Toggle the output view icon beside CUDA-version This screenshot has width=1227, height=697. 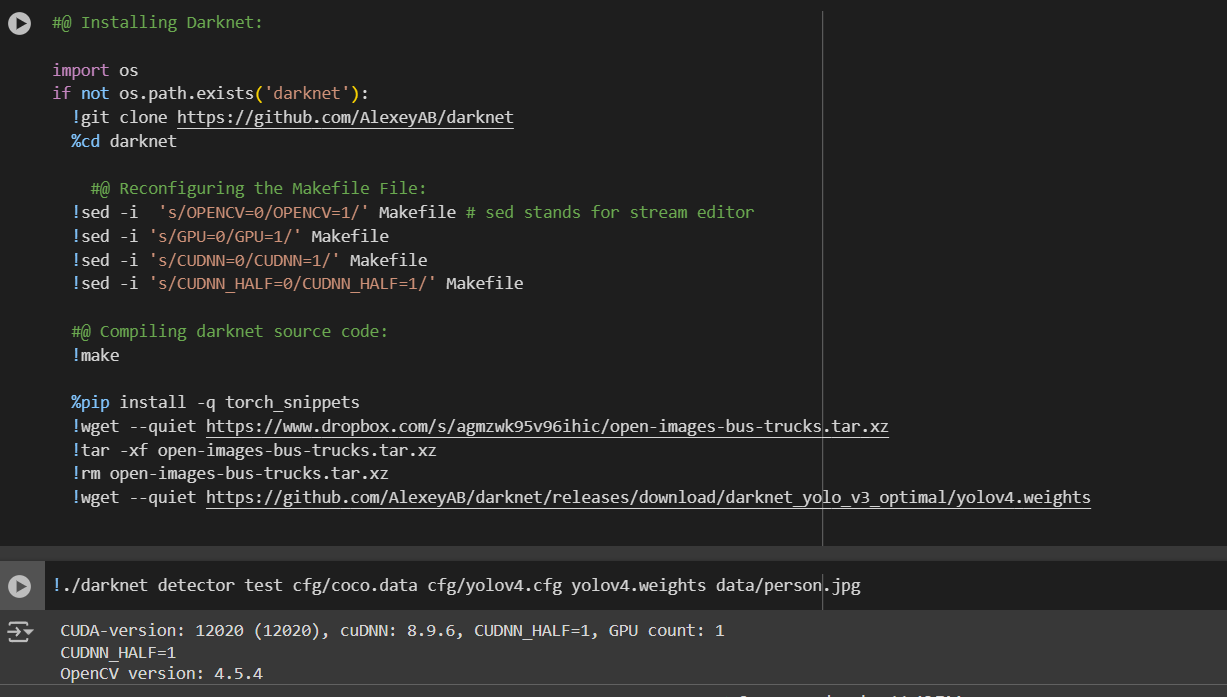(x=20, y=631)
